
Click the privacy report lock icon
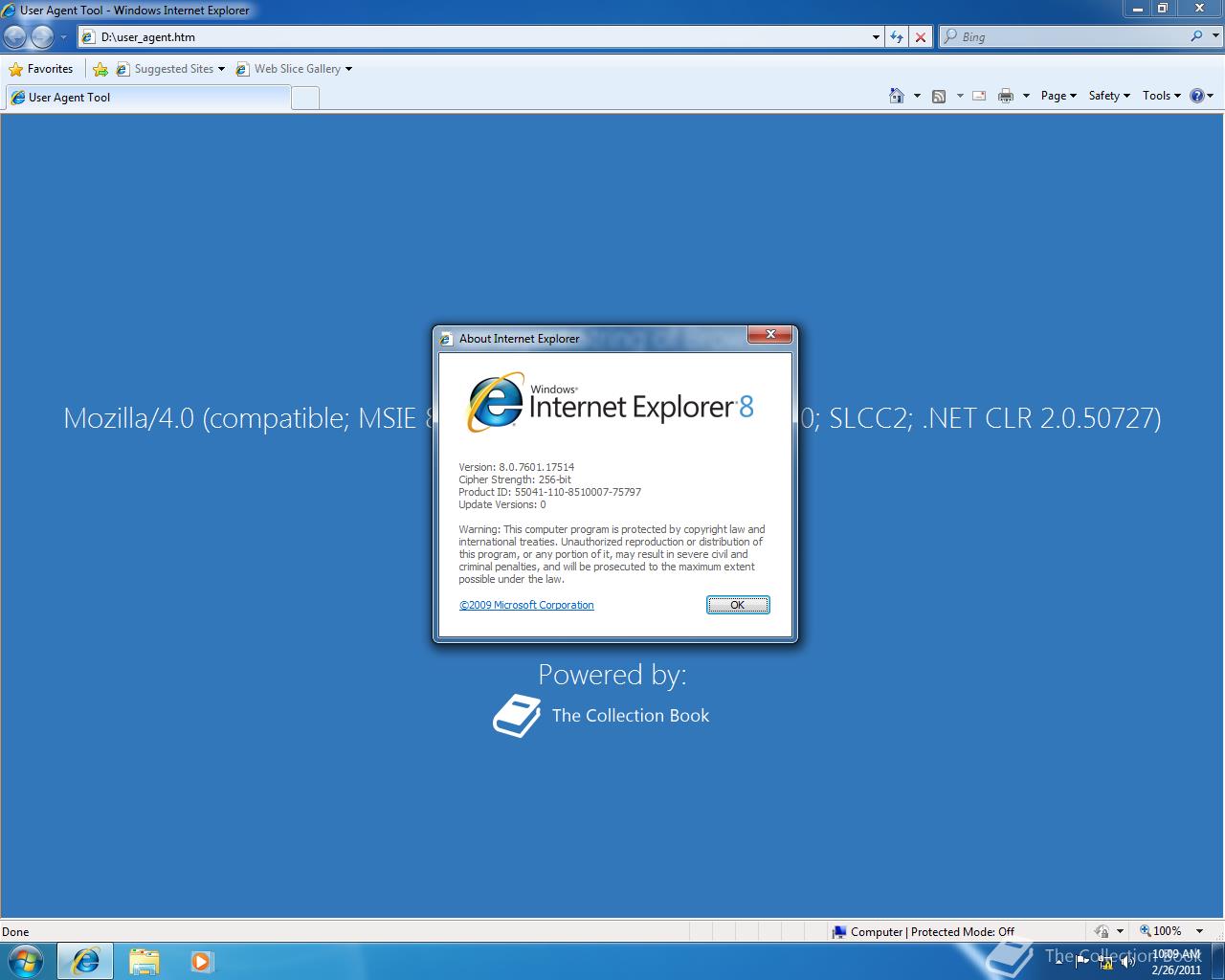[x=1102, y=931]
